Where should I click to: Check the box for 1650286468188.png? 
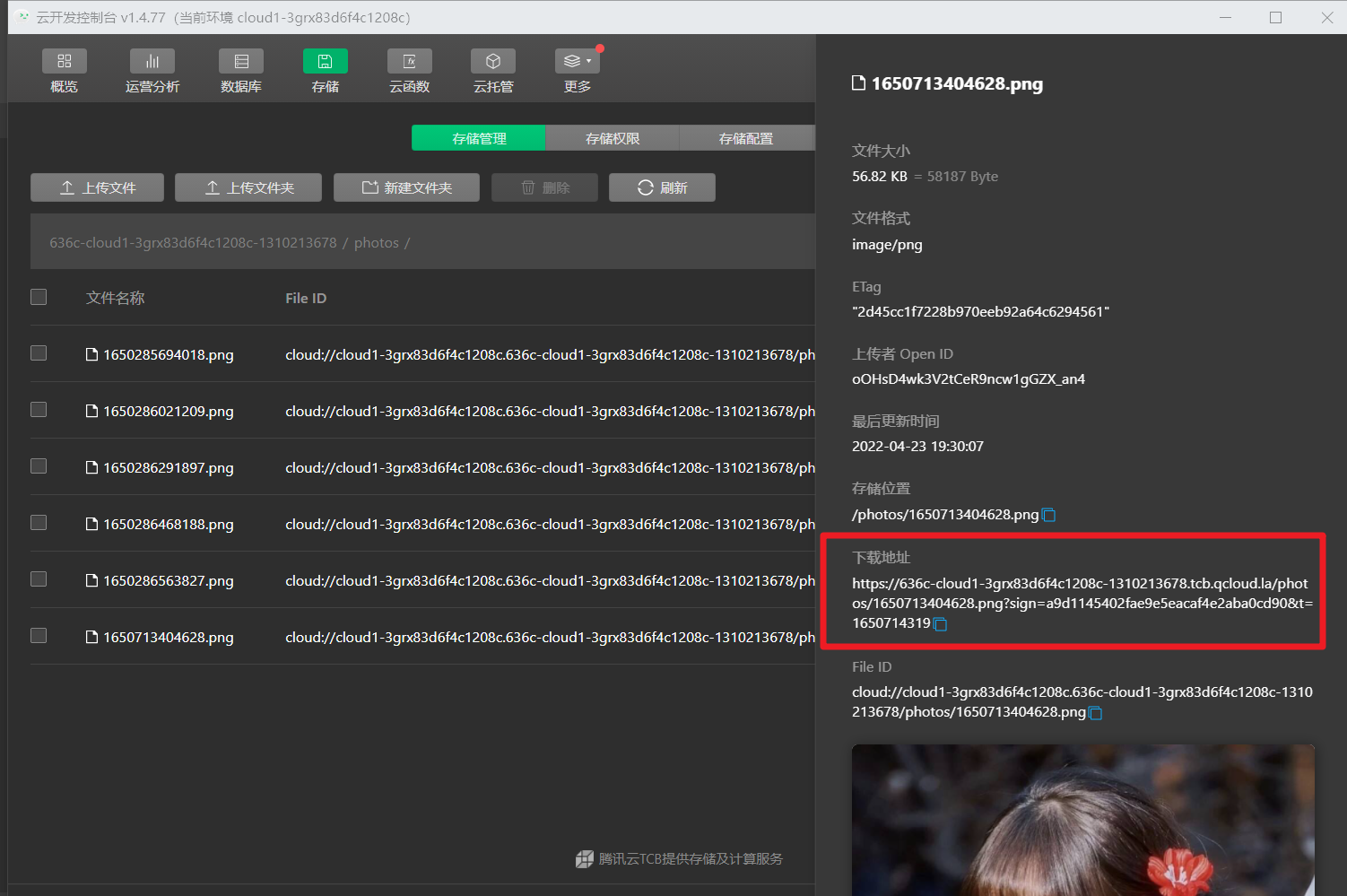(39, 523)
